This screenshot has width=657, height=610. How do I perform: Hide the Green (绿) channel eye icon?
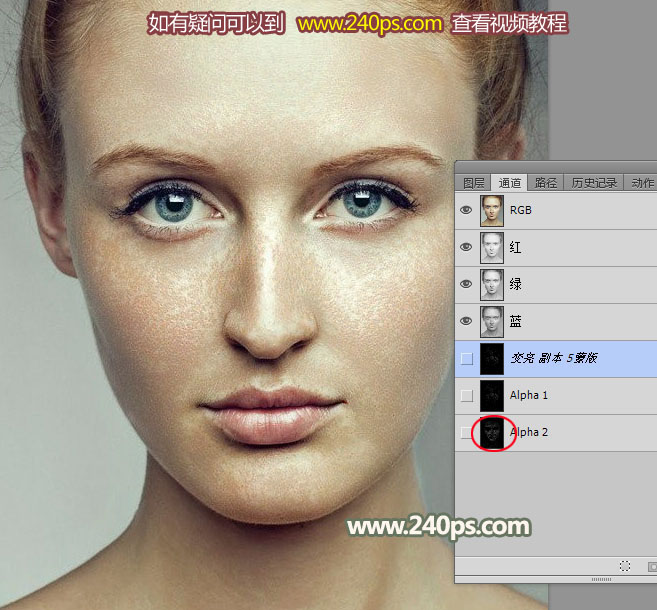(466, 284)
